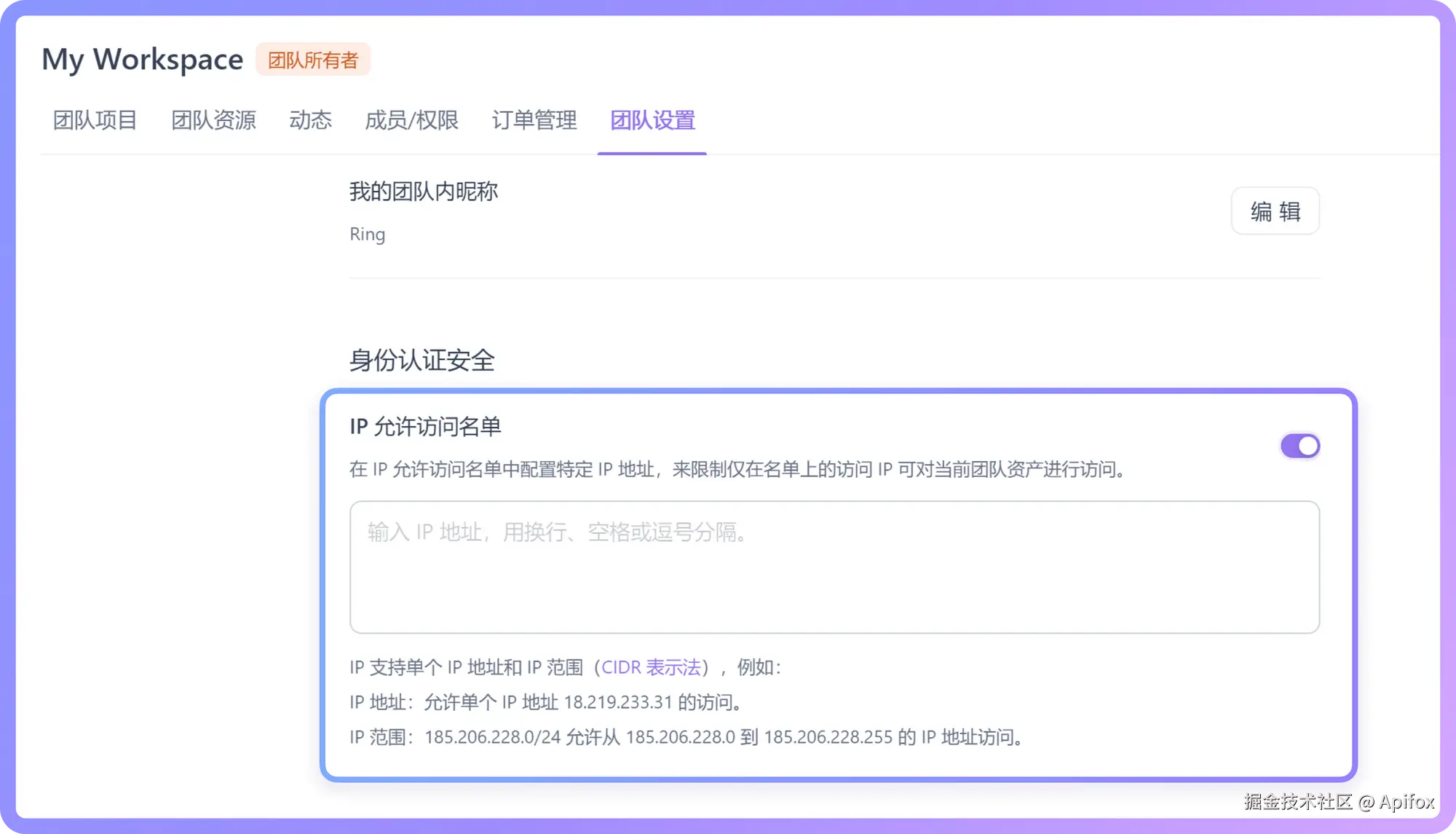1456x834 pixels.
Task: Click the 身份认证安全 section heading
Action: pos(422,360)
